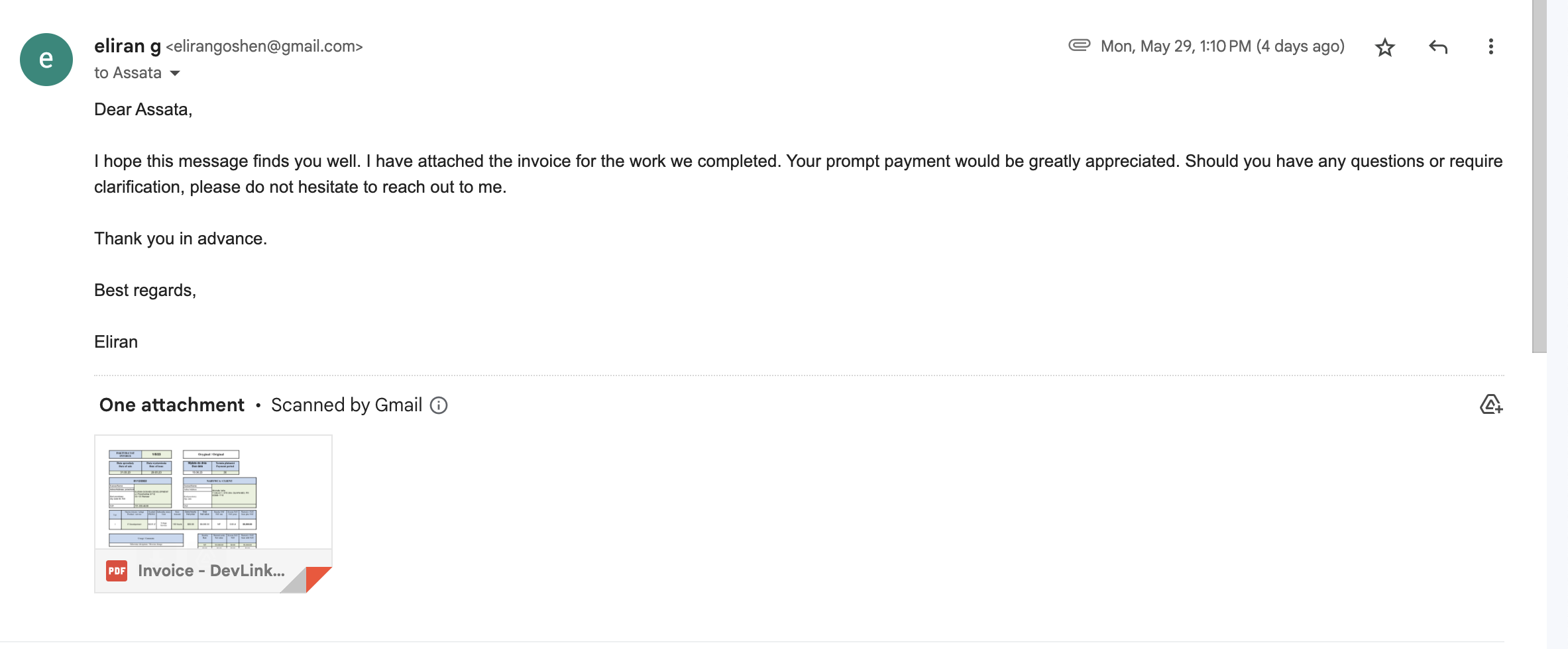Click the paperclip attachment indicator icon
The height and width of the screenshot is (649, 1568).
1079,45
